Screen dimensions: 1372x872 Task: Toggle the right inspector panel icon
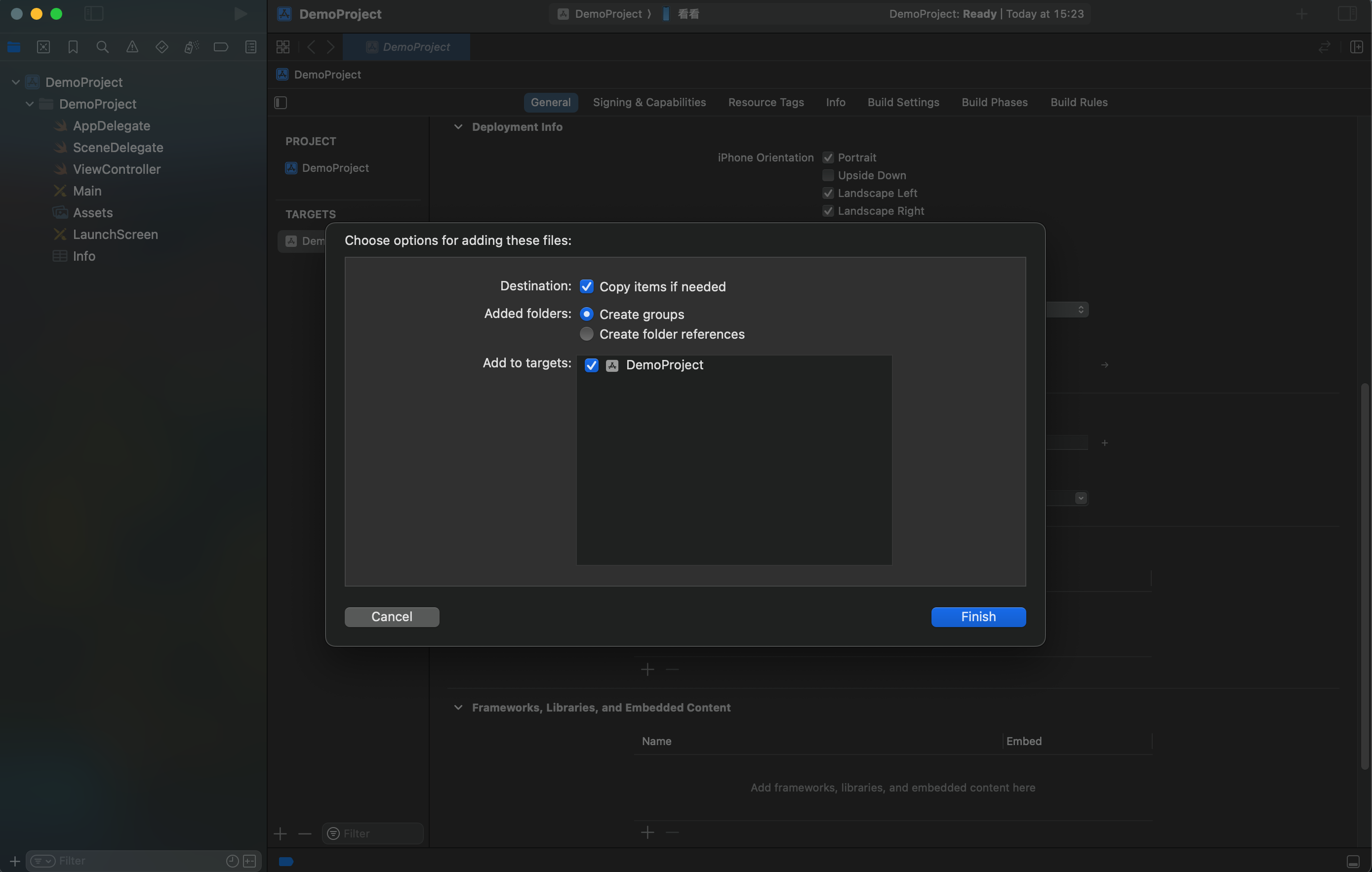click(1347, 14)
